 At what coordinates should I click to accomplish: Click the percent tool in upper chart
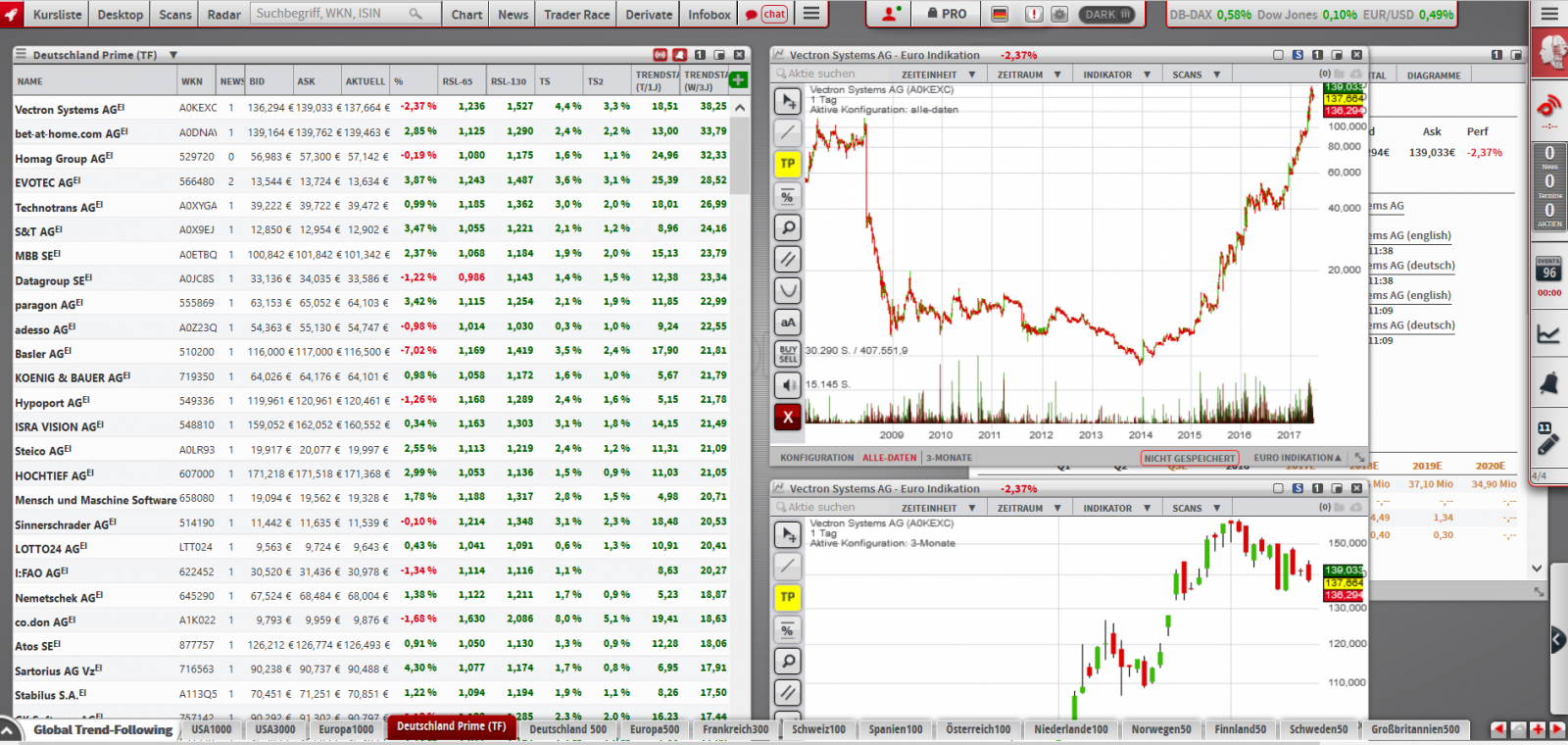pos(788,196)
